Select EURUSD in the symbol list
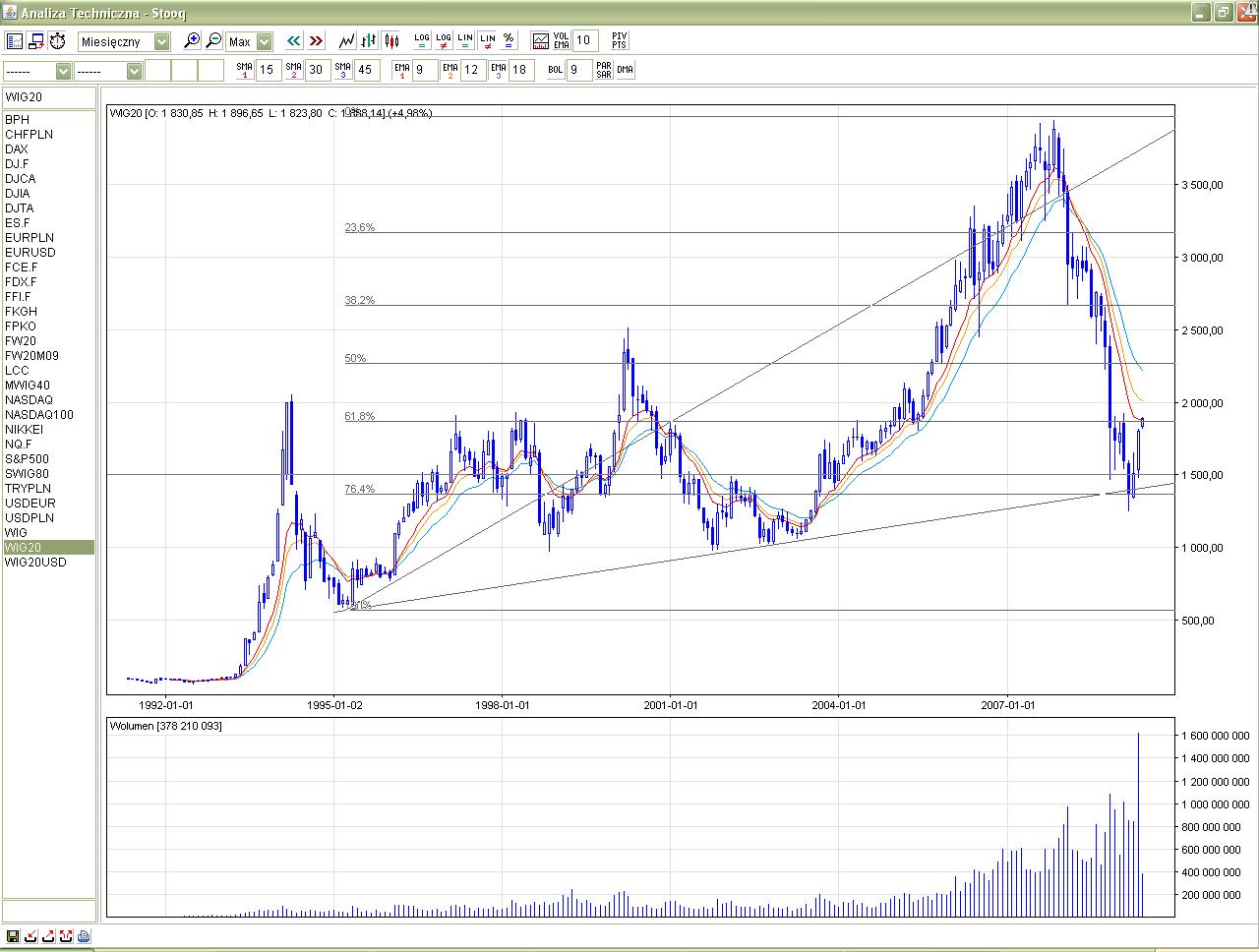The width and height of the screenshot is (1259, 952). tap(30, 253)
